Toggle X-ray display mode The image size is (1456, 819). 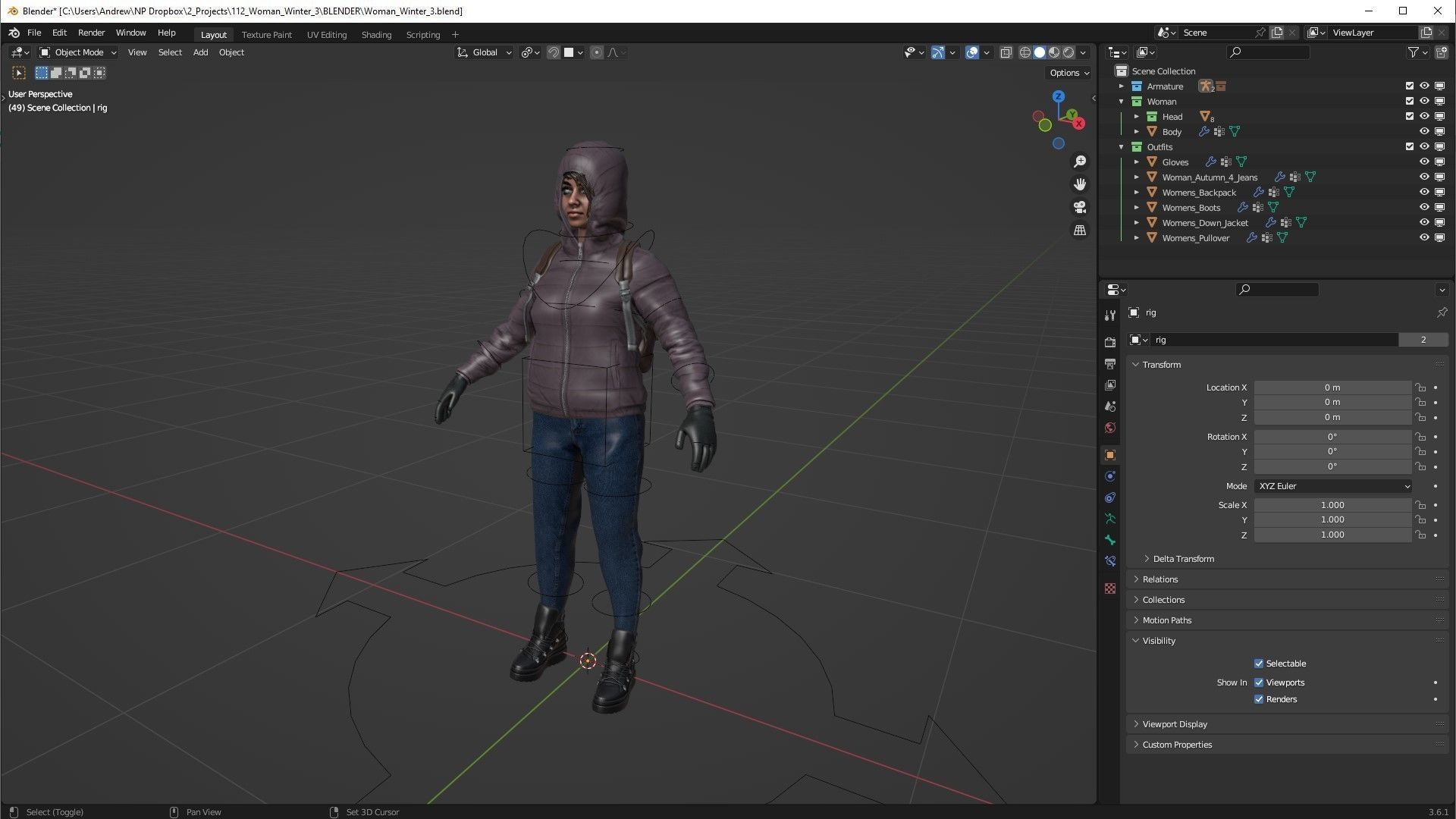pos(1006,52)
